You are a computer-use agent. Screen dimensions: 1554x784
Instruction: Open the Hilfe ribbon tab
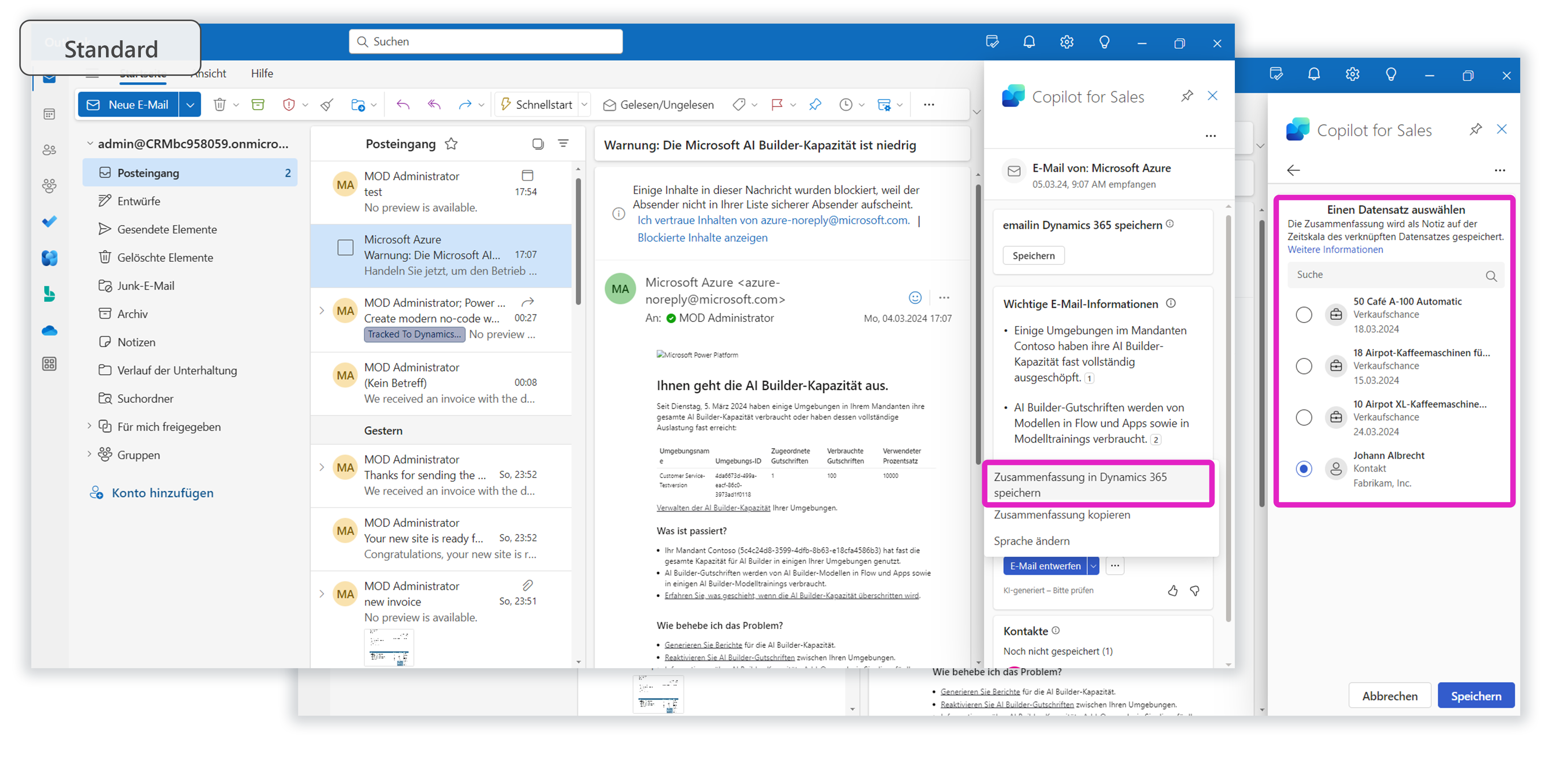pos(262,73)
